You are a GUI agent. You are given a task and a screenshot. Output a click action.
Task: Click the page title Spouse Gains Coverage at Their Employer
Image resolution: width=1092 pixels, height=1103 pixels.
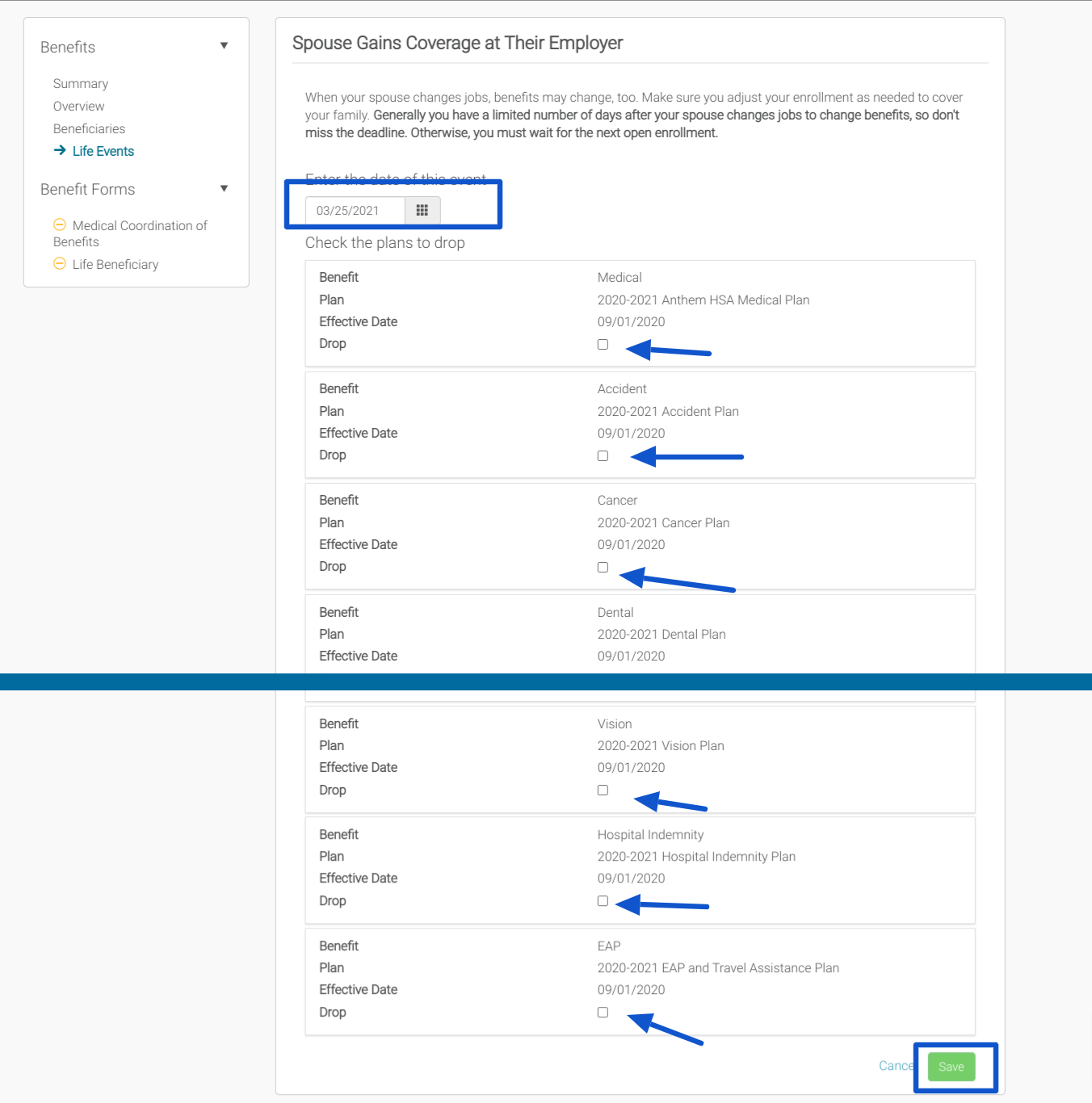(458, 43)
